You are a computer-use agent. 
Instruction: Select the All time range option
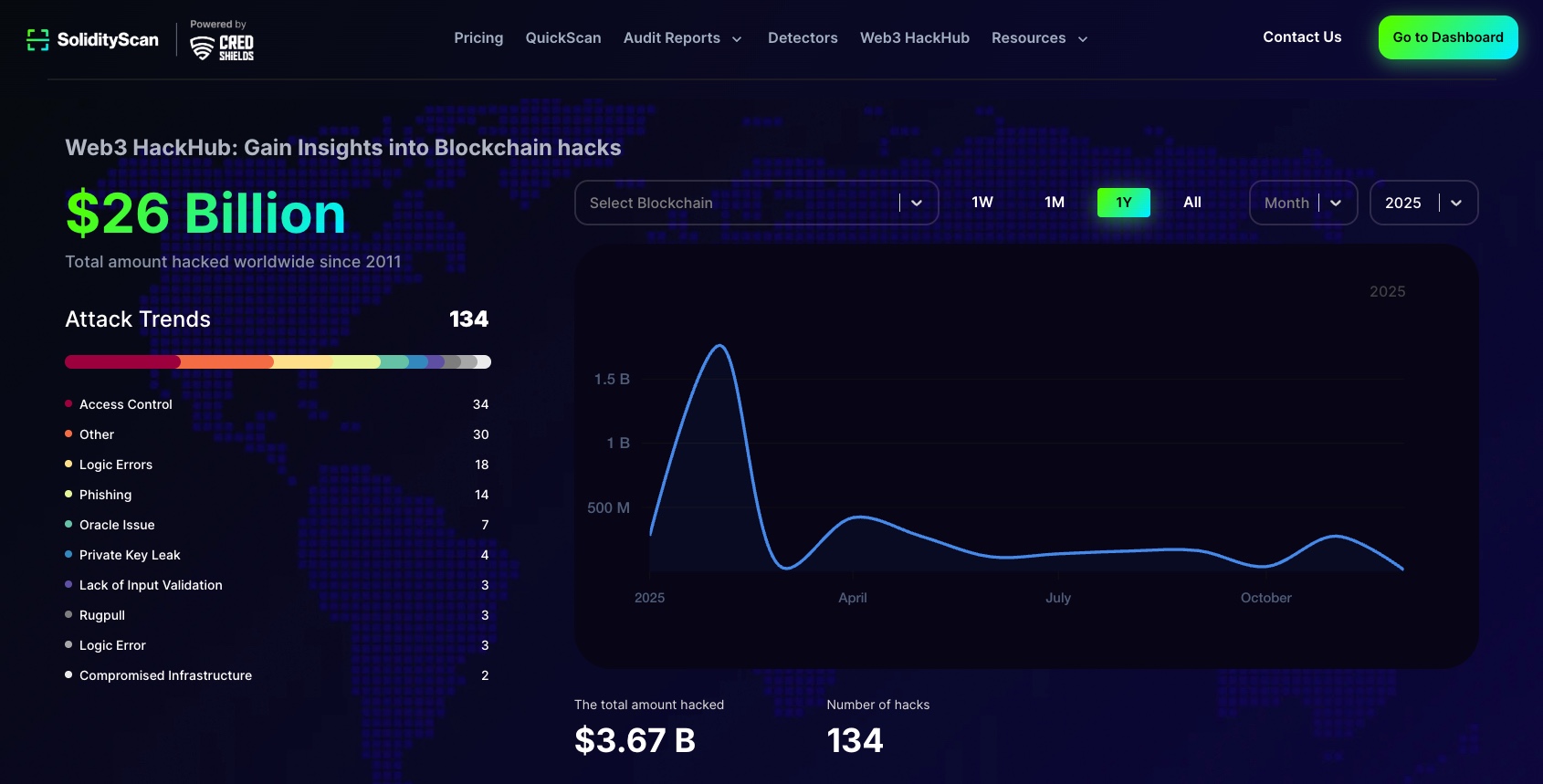[1191, 203]
